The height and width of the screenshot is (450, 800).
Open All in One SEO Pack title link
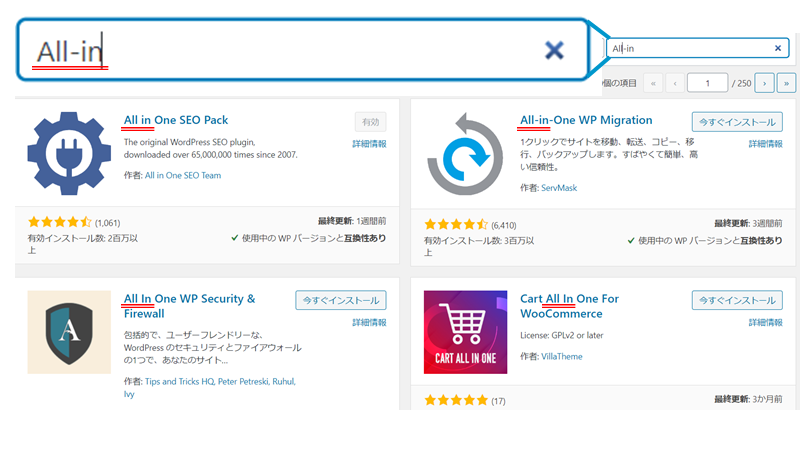176,120
